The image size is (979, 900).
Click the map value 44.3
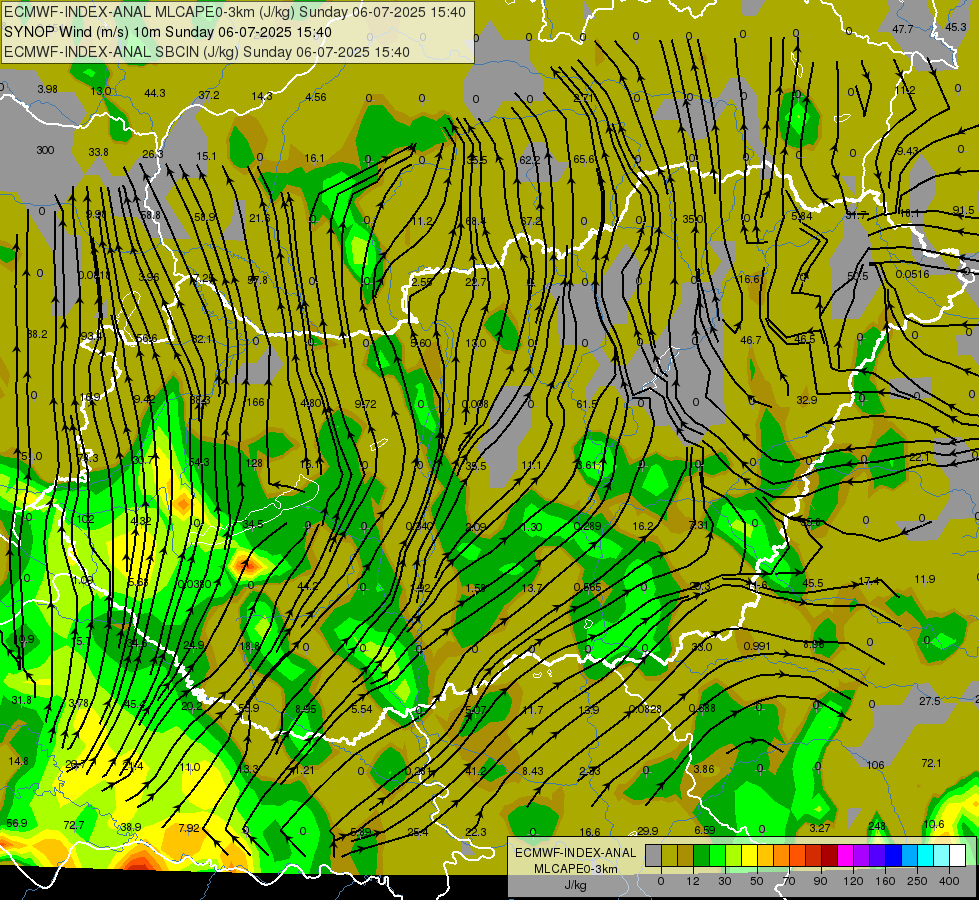[x=155, y=93]
